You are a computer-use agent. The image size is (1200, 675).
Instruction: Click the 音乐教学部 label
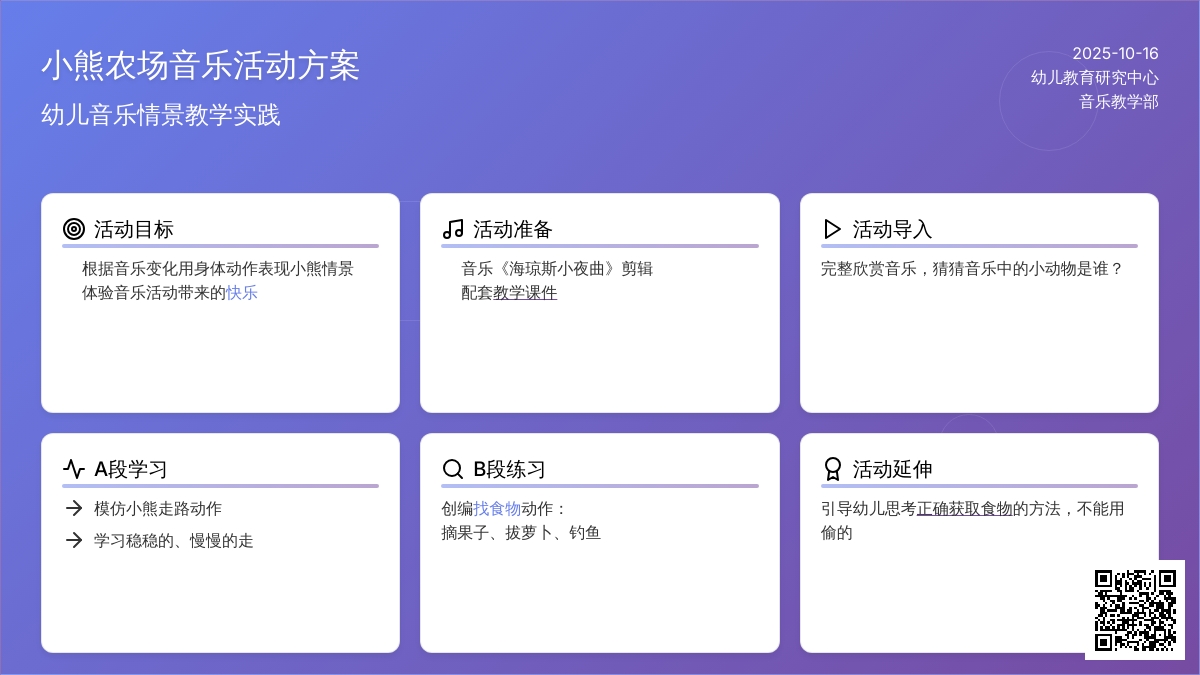[x=1118, y=101]
